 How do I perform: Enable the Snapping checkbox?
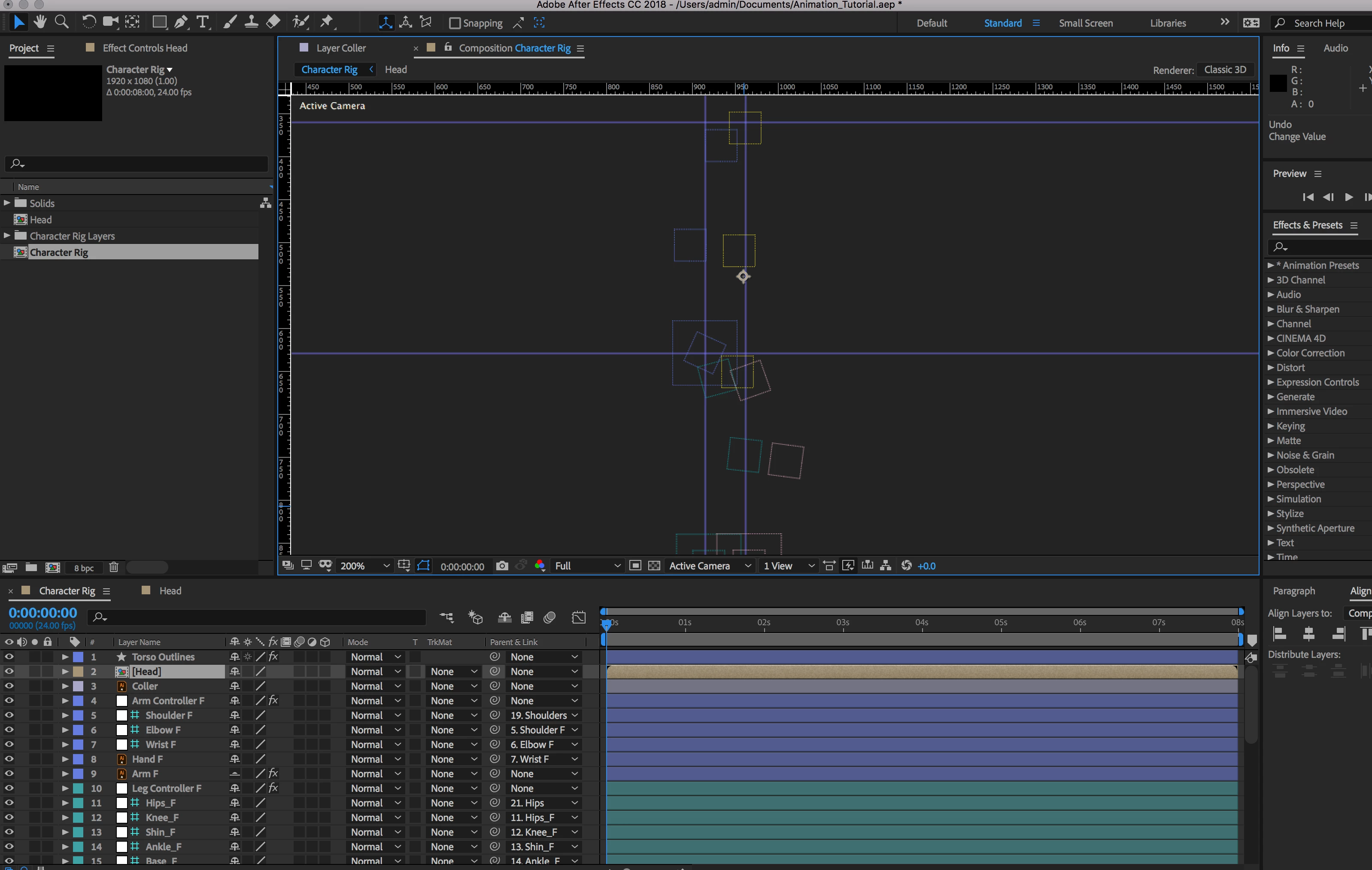click(455, 23)
